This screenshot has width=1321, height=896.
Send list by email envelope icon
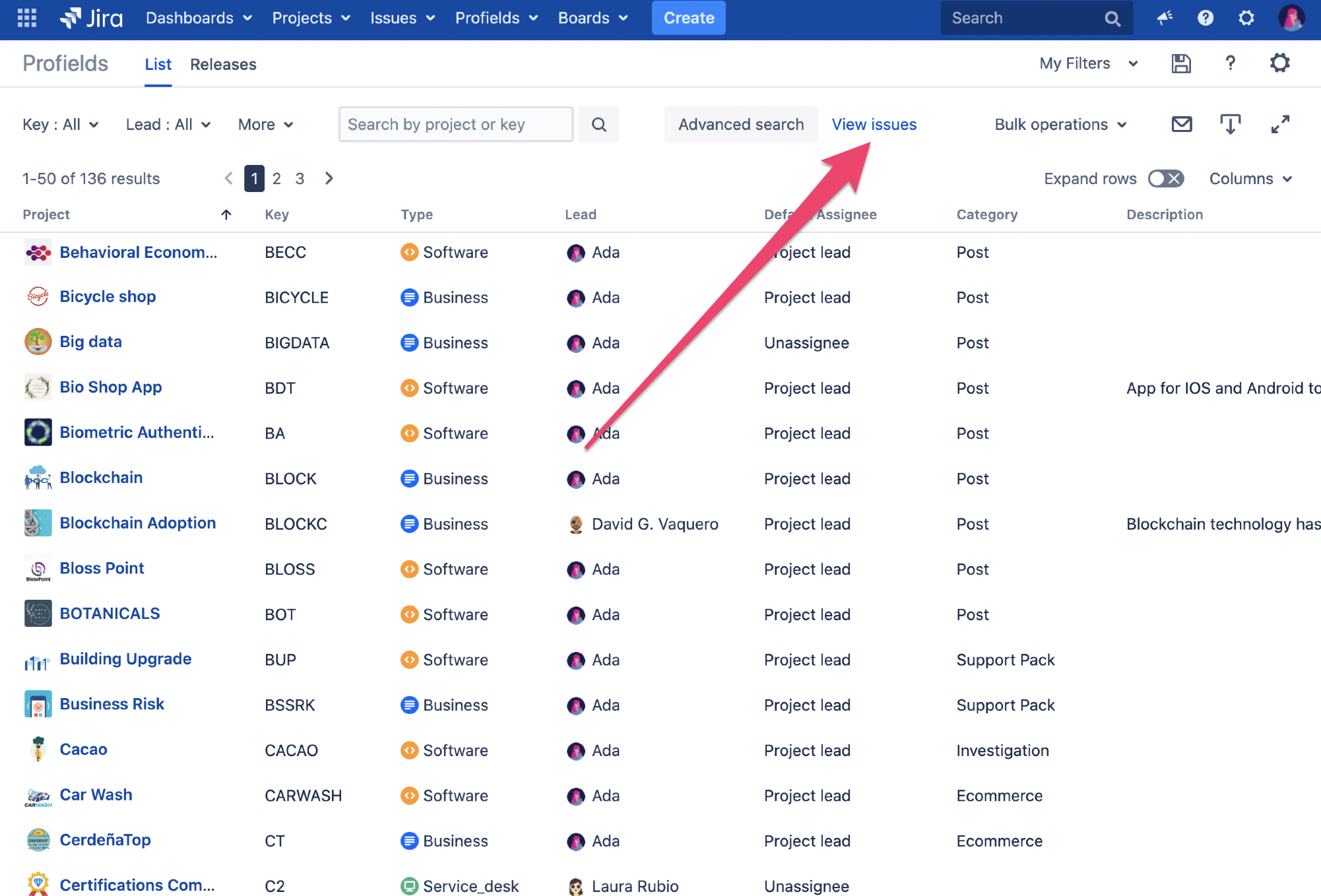1182,124
